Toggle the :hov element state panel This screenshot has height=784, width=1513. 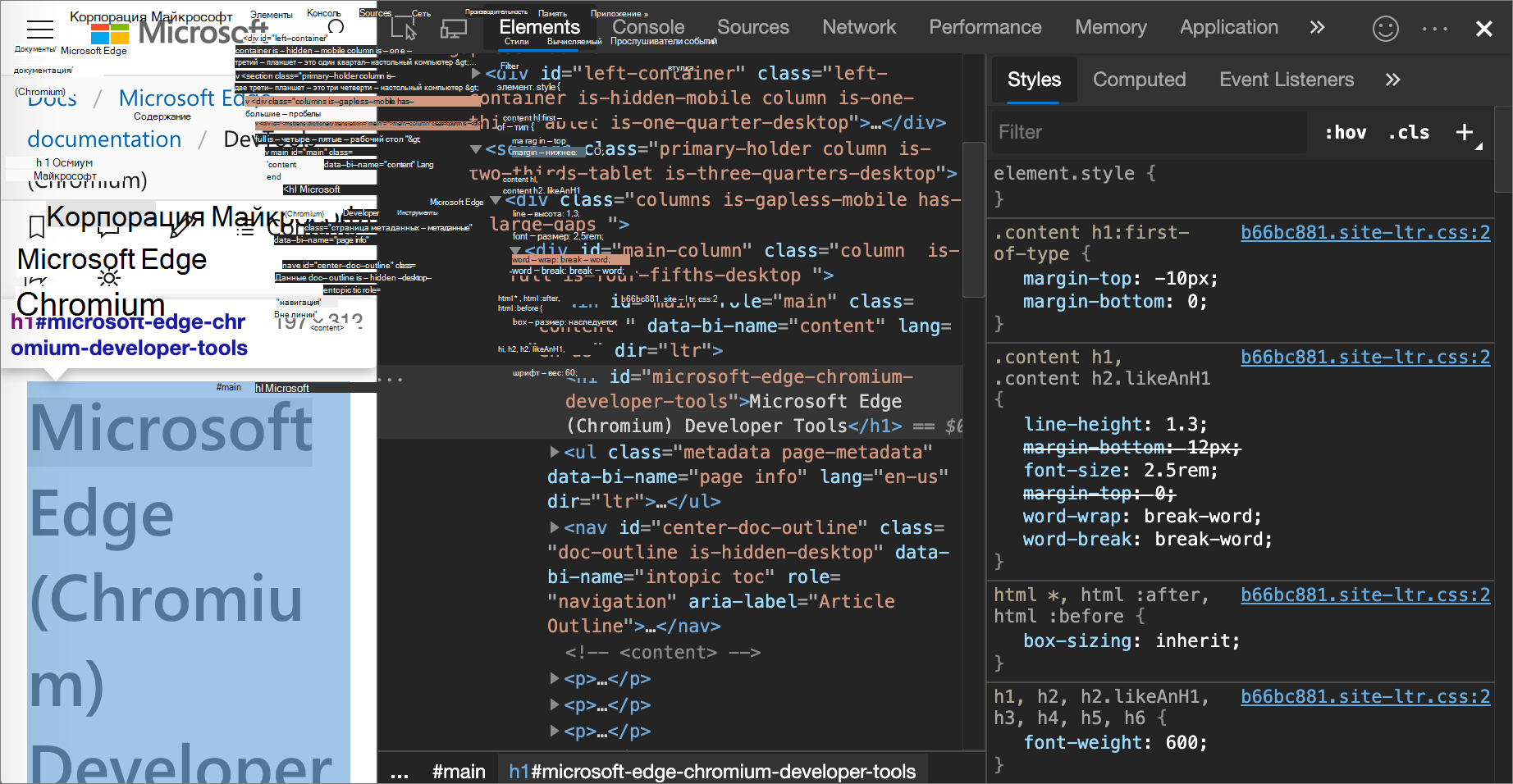pos(1346,132)
